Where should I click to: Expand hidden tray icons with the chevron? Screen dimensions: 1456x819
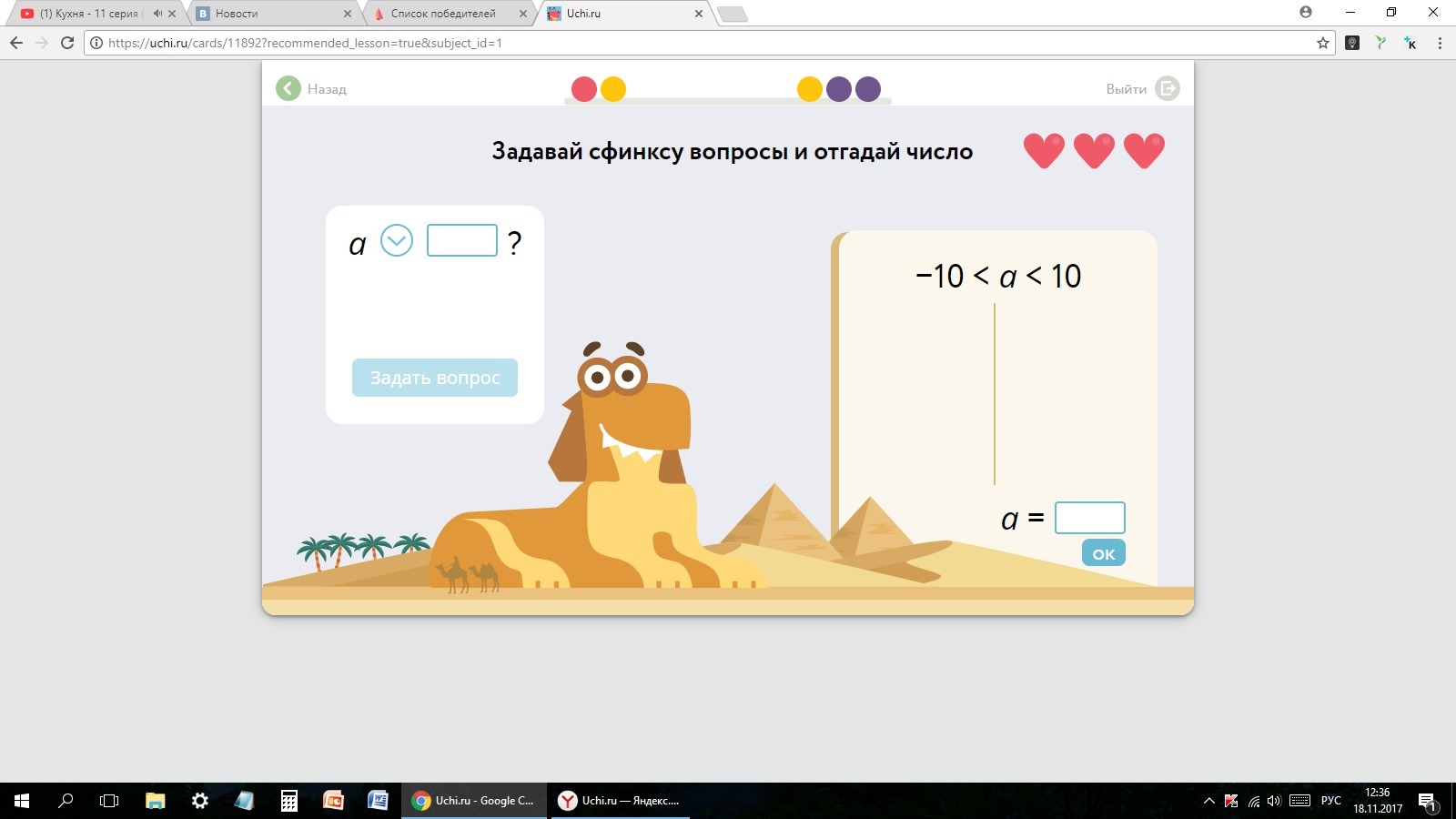[1208, 801]
